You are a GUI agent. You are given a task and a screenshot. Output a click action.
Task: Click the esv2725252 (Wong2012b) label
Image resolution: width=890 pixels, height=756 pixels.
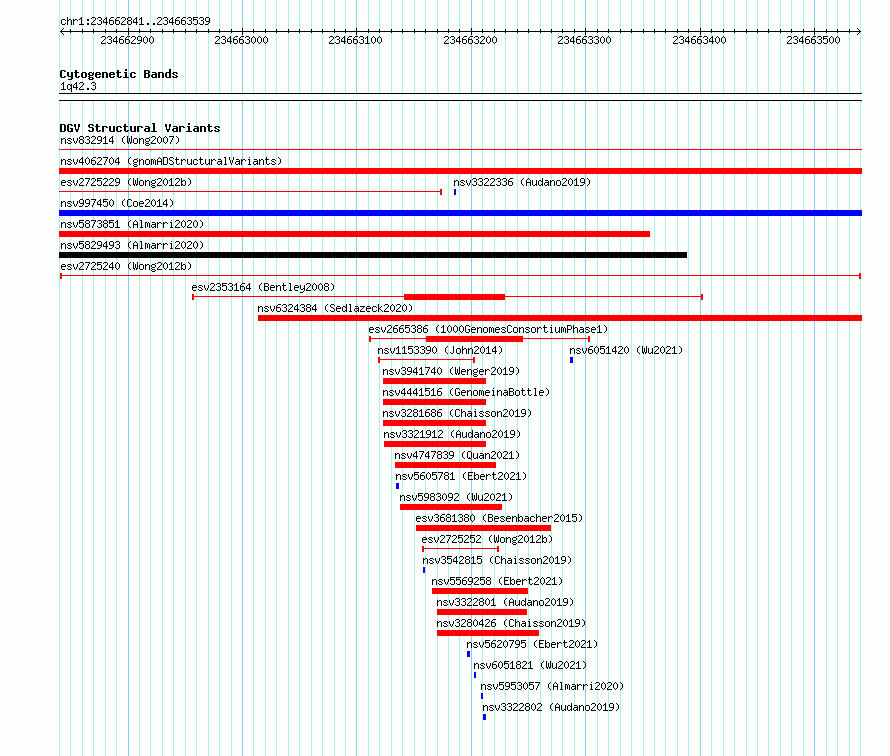[x=487, y=539]
